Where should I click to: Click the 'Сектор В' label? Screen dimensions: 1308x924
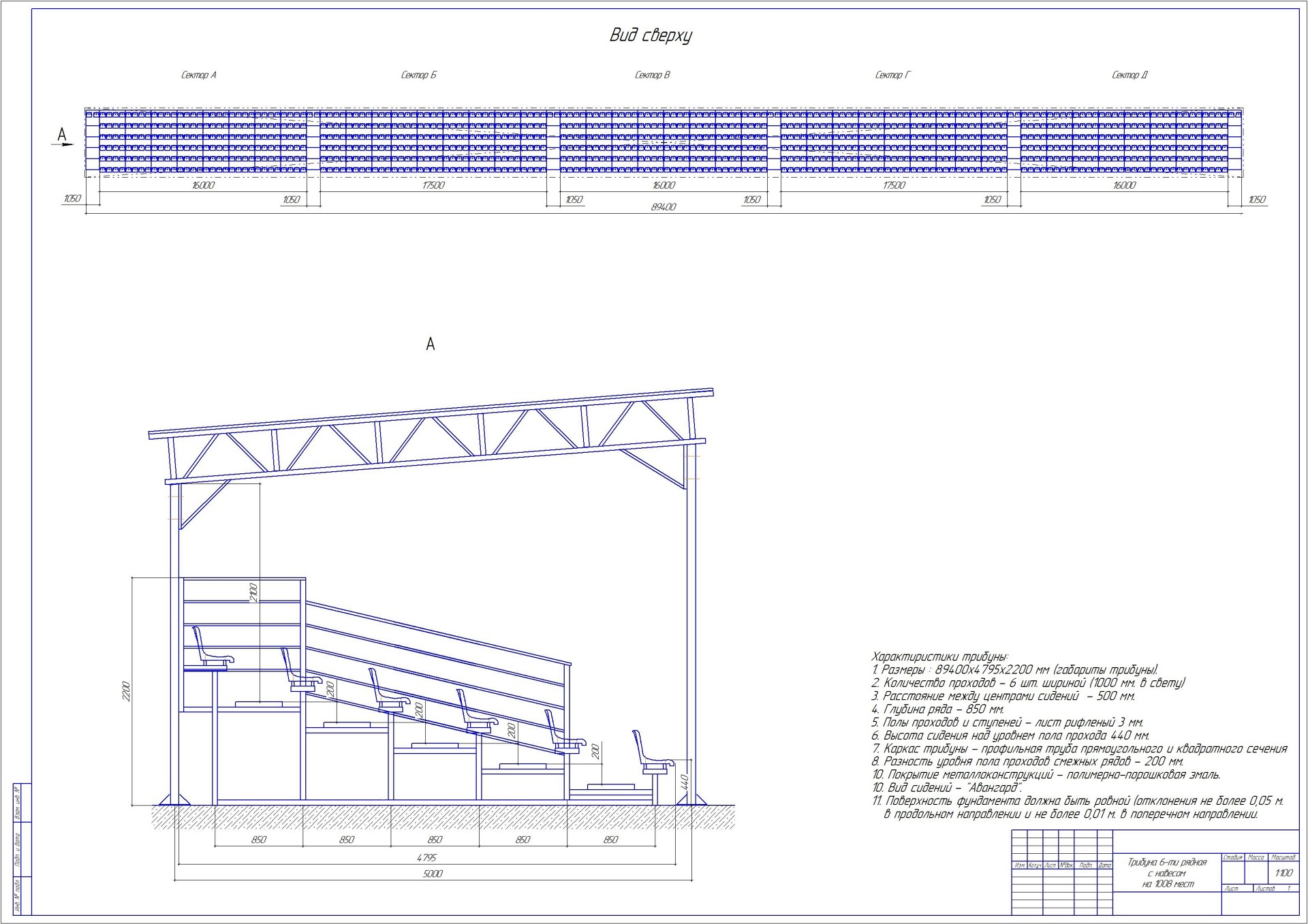[x=652, y=75]
